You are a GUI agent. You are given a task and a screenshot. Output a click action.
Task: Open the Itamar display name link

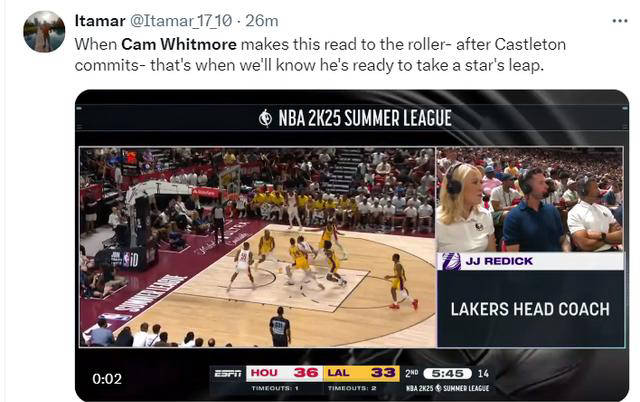[x=100, y=21]
